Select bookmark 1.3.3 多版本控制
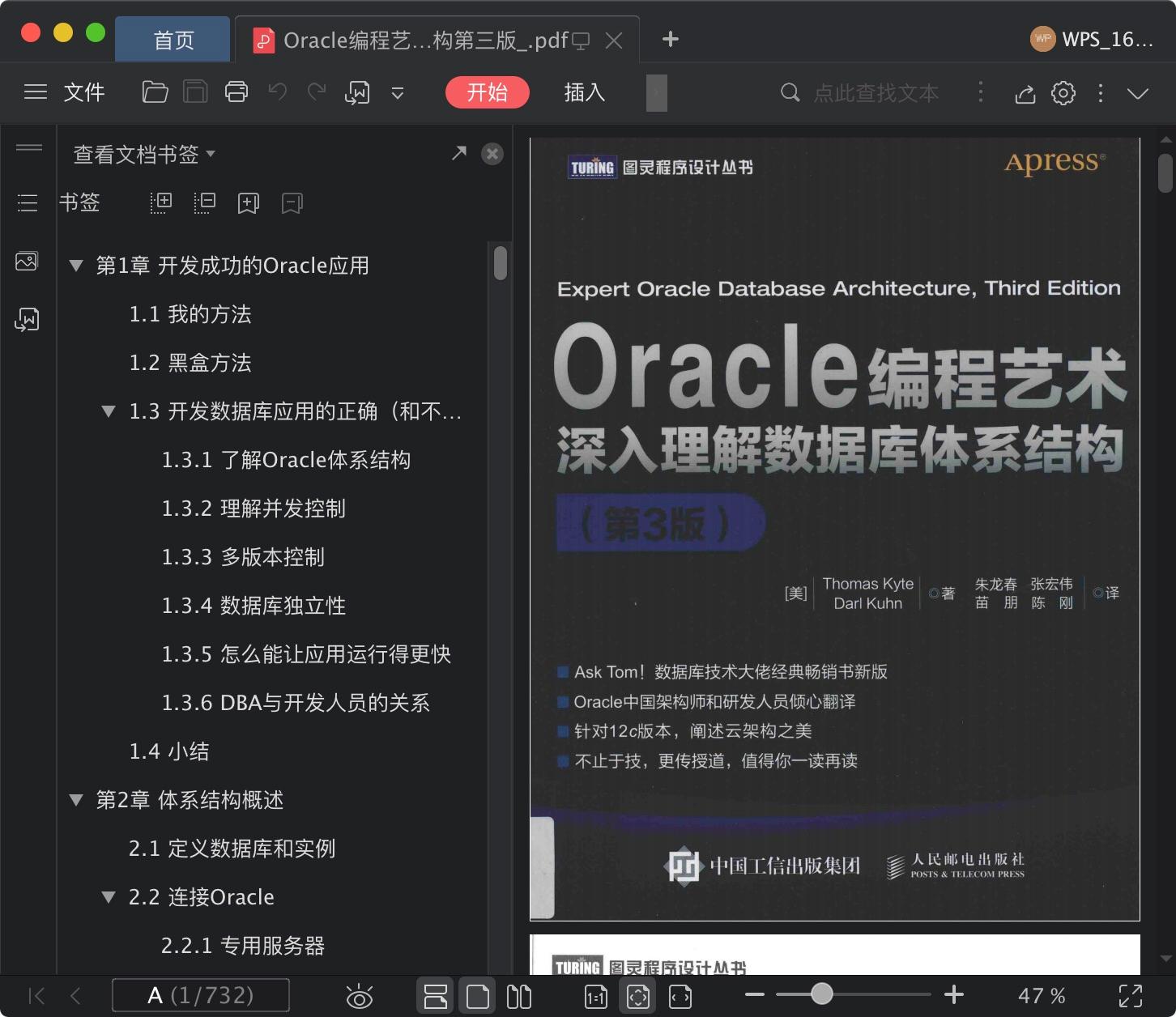Viewport: 1176px width, 1017px height. pyautogui.click(x=243, y=557)
